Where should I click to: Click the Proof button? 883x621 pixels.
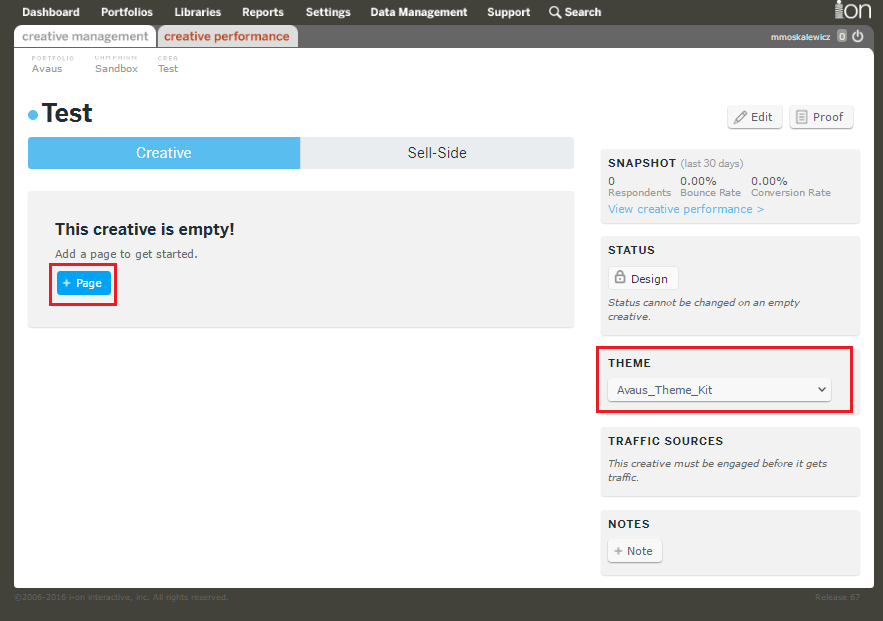click(820, 117)
